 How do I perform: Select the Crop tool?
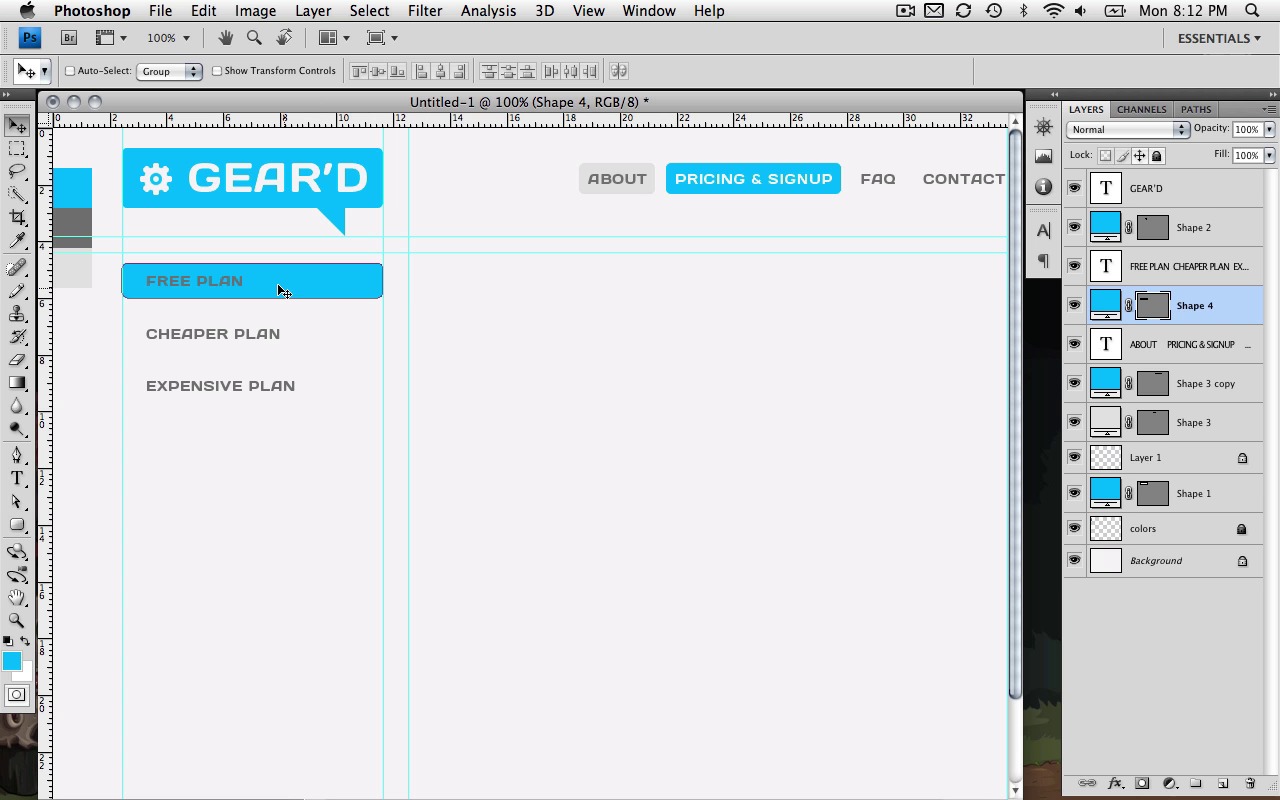pyautogui.click(x=17, y=218)
